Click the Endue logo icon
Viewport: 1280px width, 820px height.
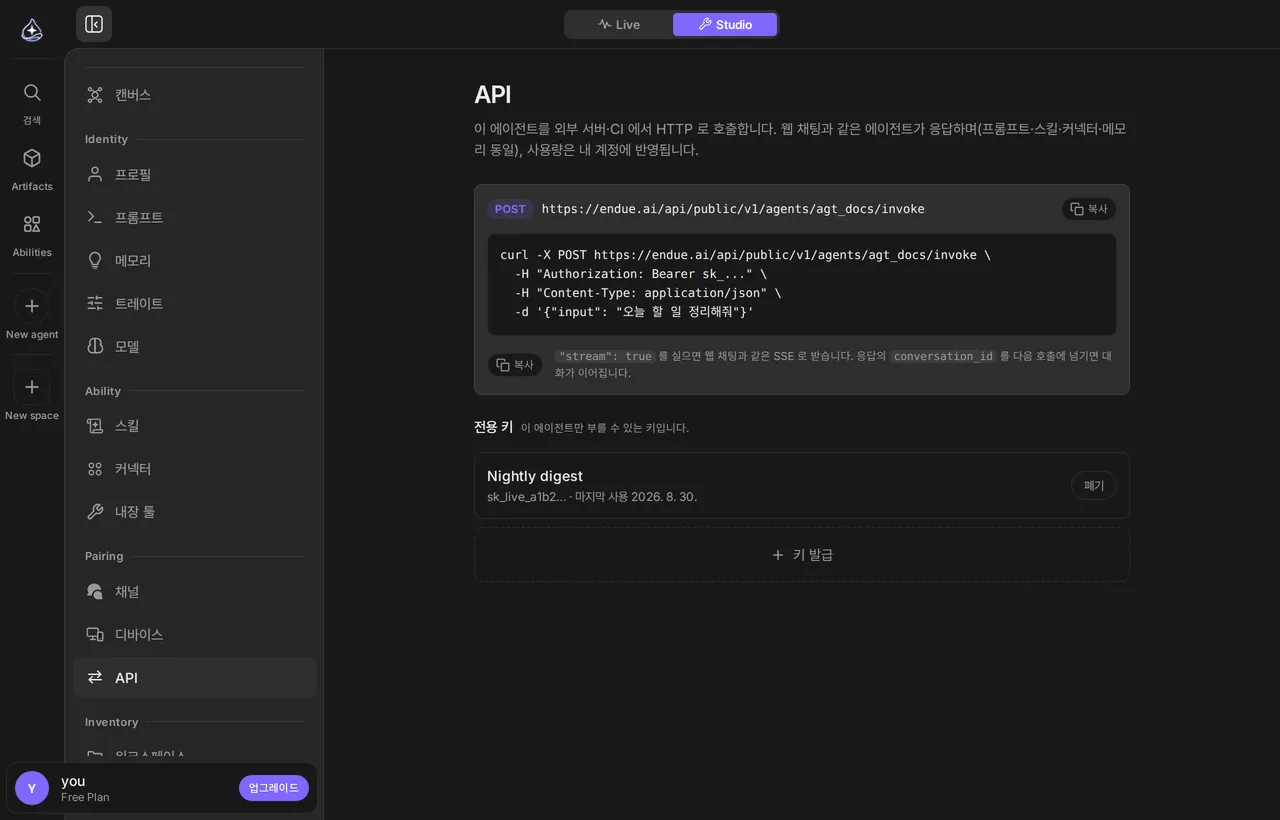(32, 30)
